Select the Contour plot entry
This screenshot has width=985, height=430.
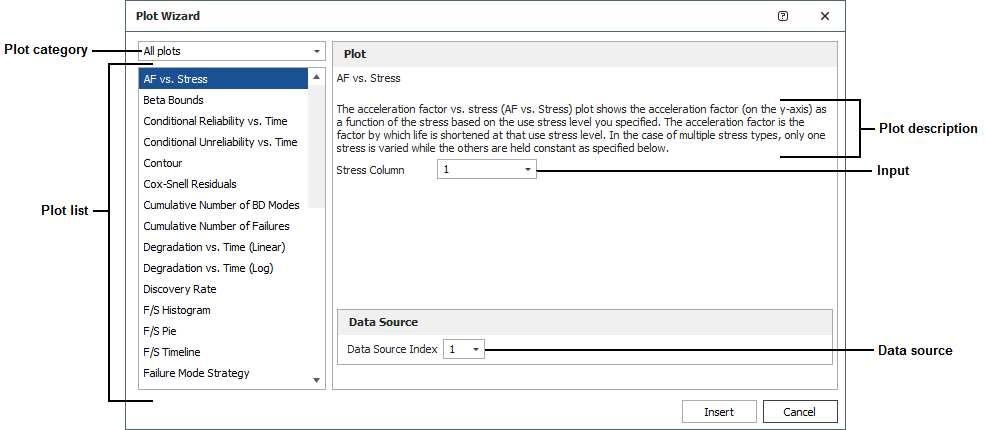tap(162, 163)
